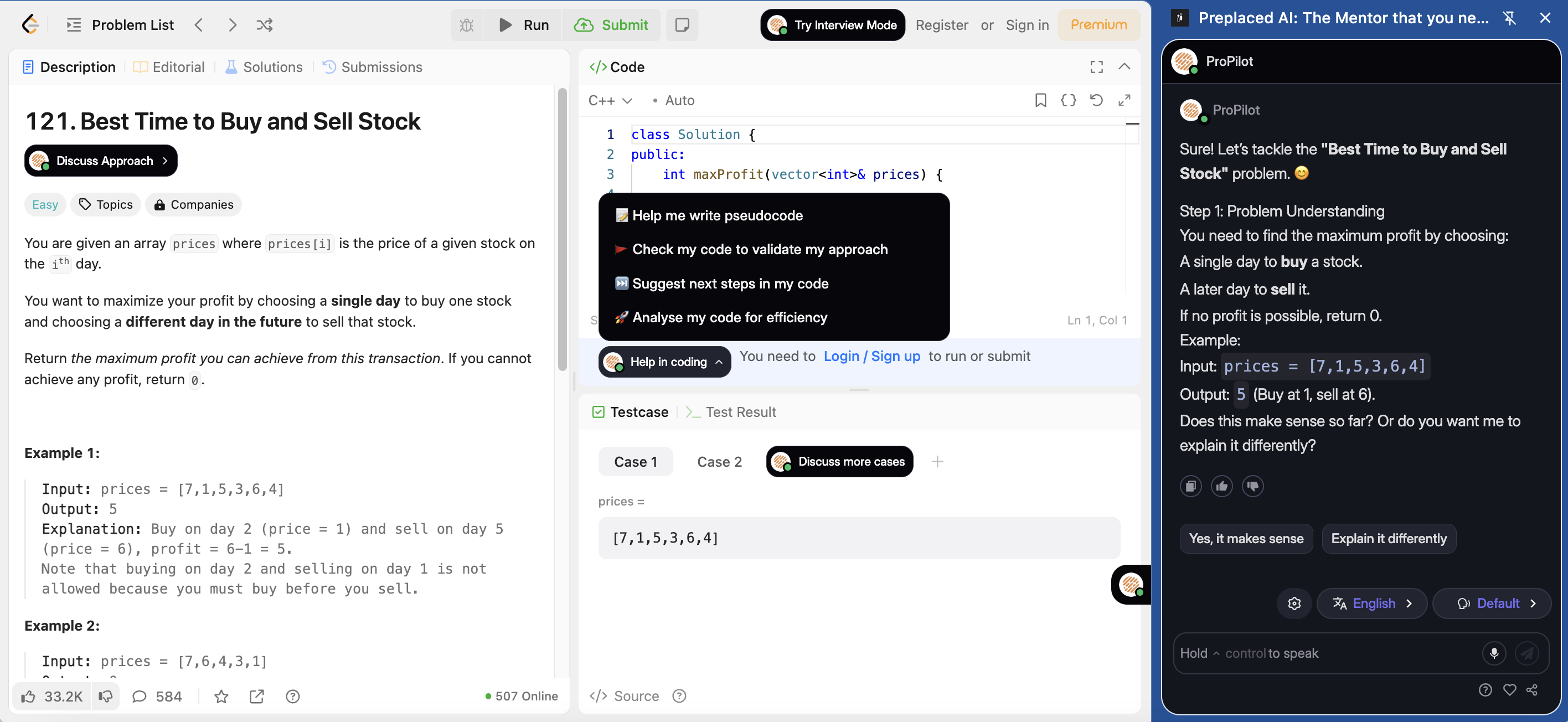Click the debug bug icon

(466, 25)
